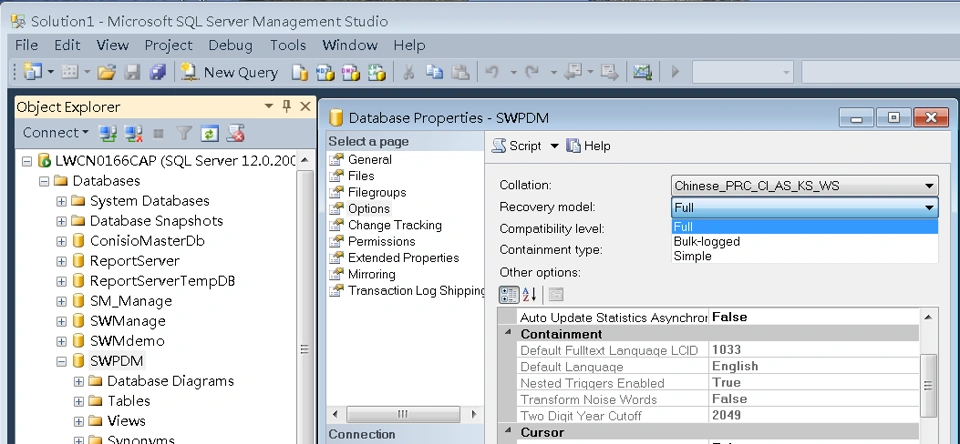
Task: Open the Collation combo box
Action: coord(804,186)
